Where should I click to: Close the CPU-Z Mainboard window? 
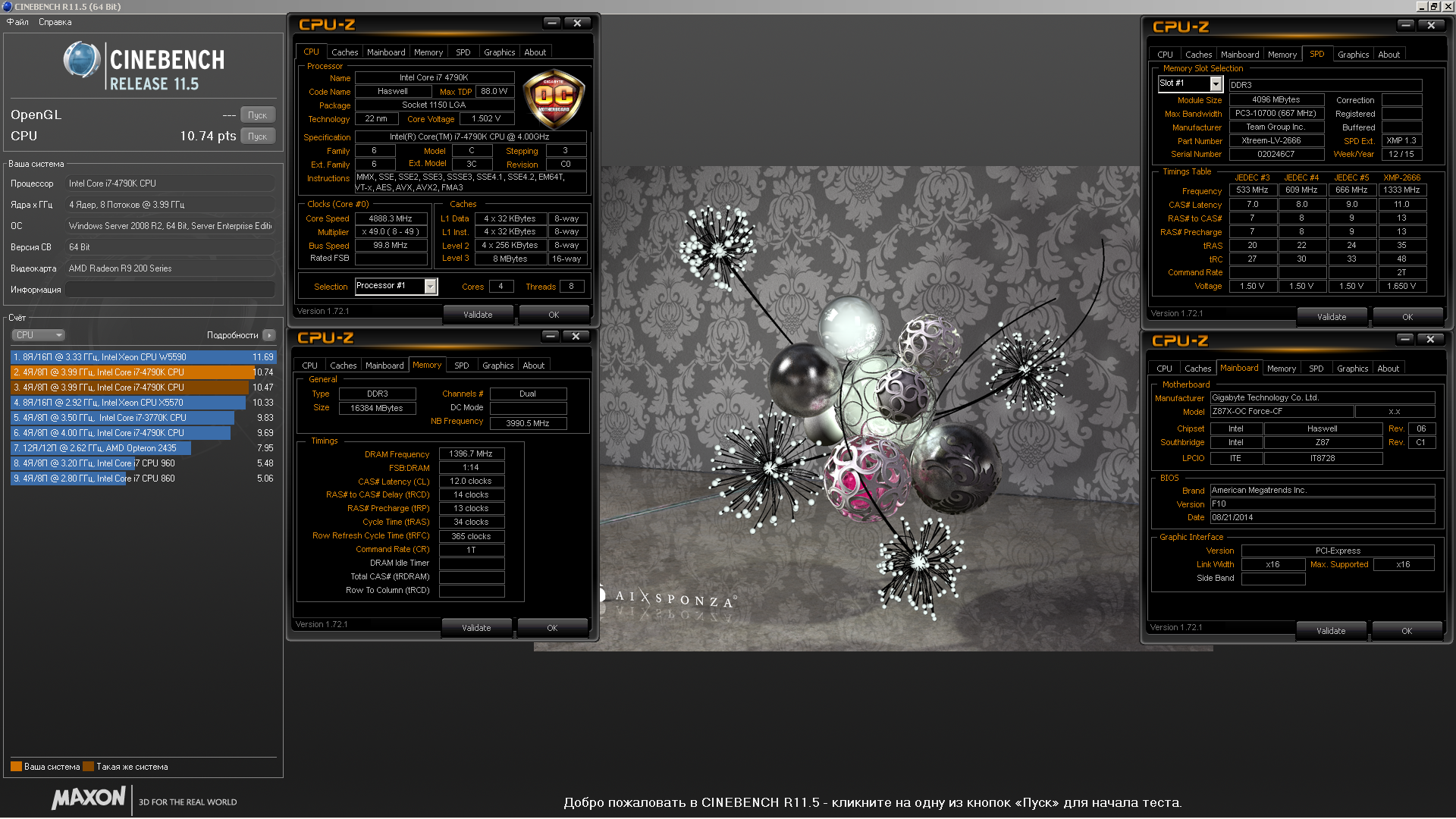tap(1430, 339)
